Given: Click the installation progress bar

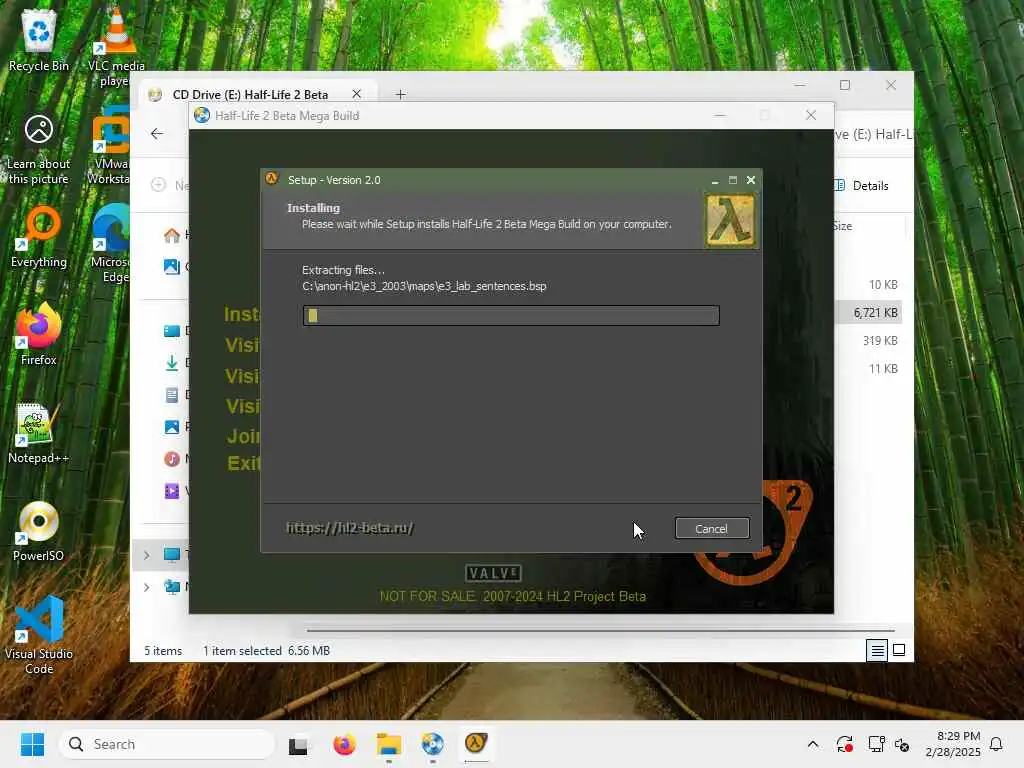Looking at the screenshot, I should [511, 315].
